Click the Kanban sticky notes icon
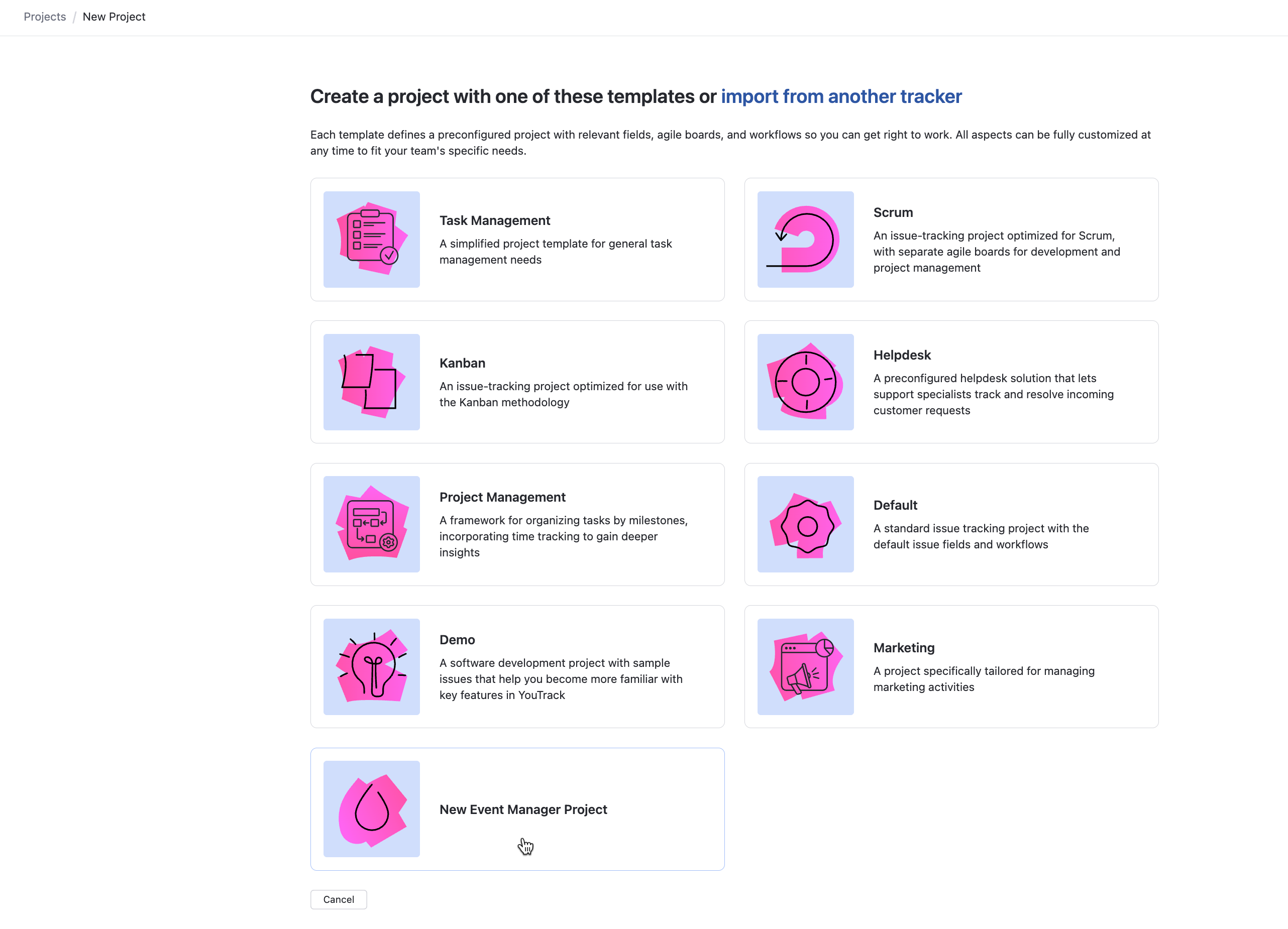The image size is (1288, 929). [371, 382]
